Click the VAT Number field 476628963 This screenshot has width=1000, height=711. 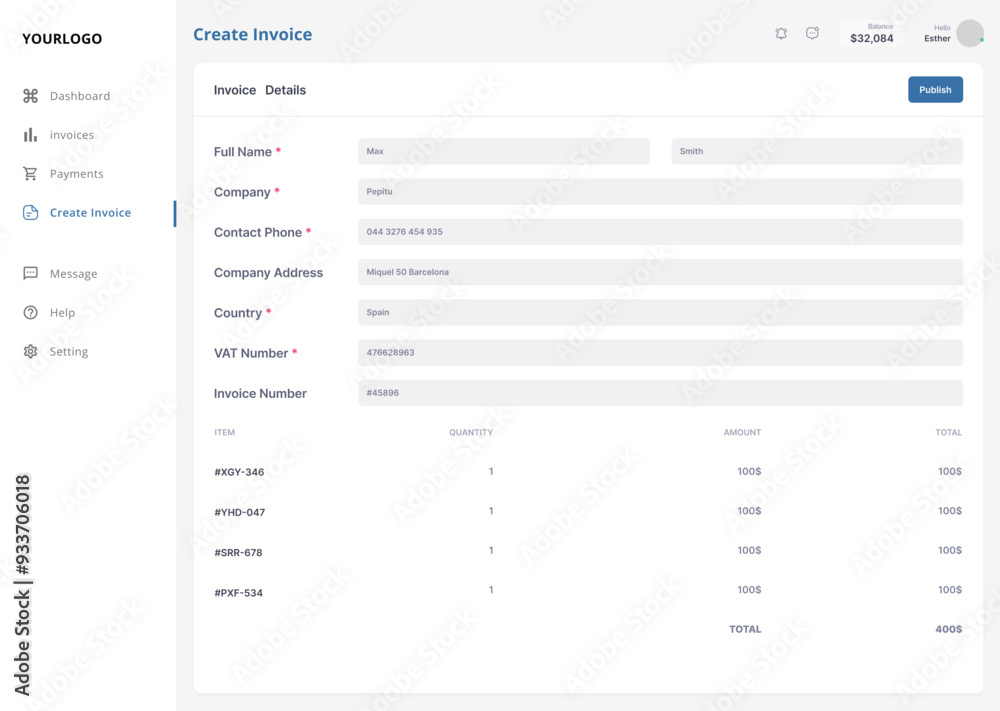pyautogui.click(x=660, y=352)
